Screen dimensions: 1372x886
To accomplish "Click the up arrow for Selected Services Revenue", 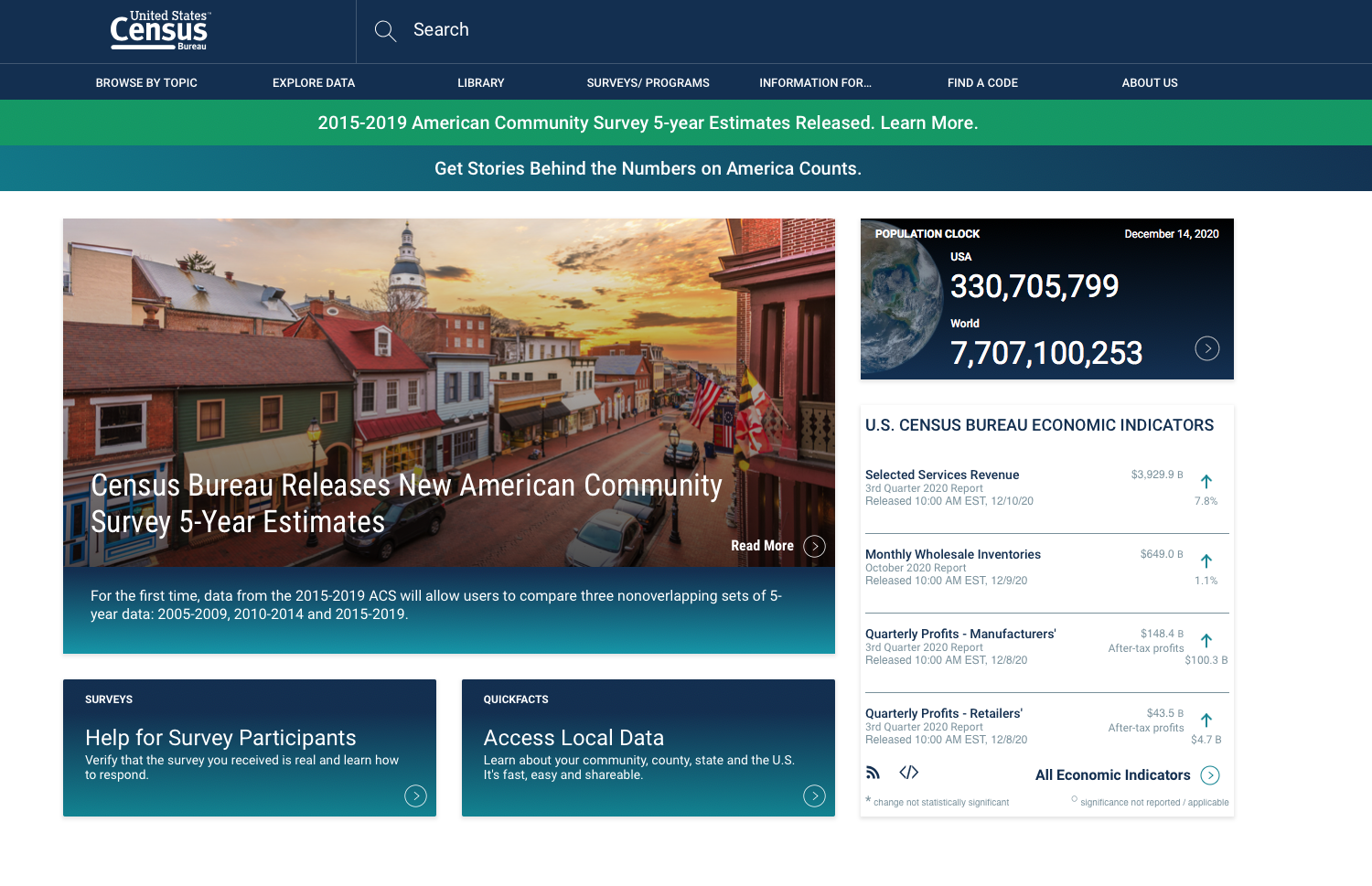I will pos(1206,481).
